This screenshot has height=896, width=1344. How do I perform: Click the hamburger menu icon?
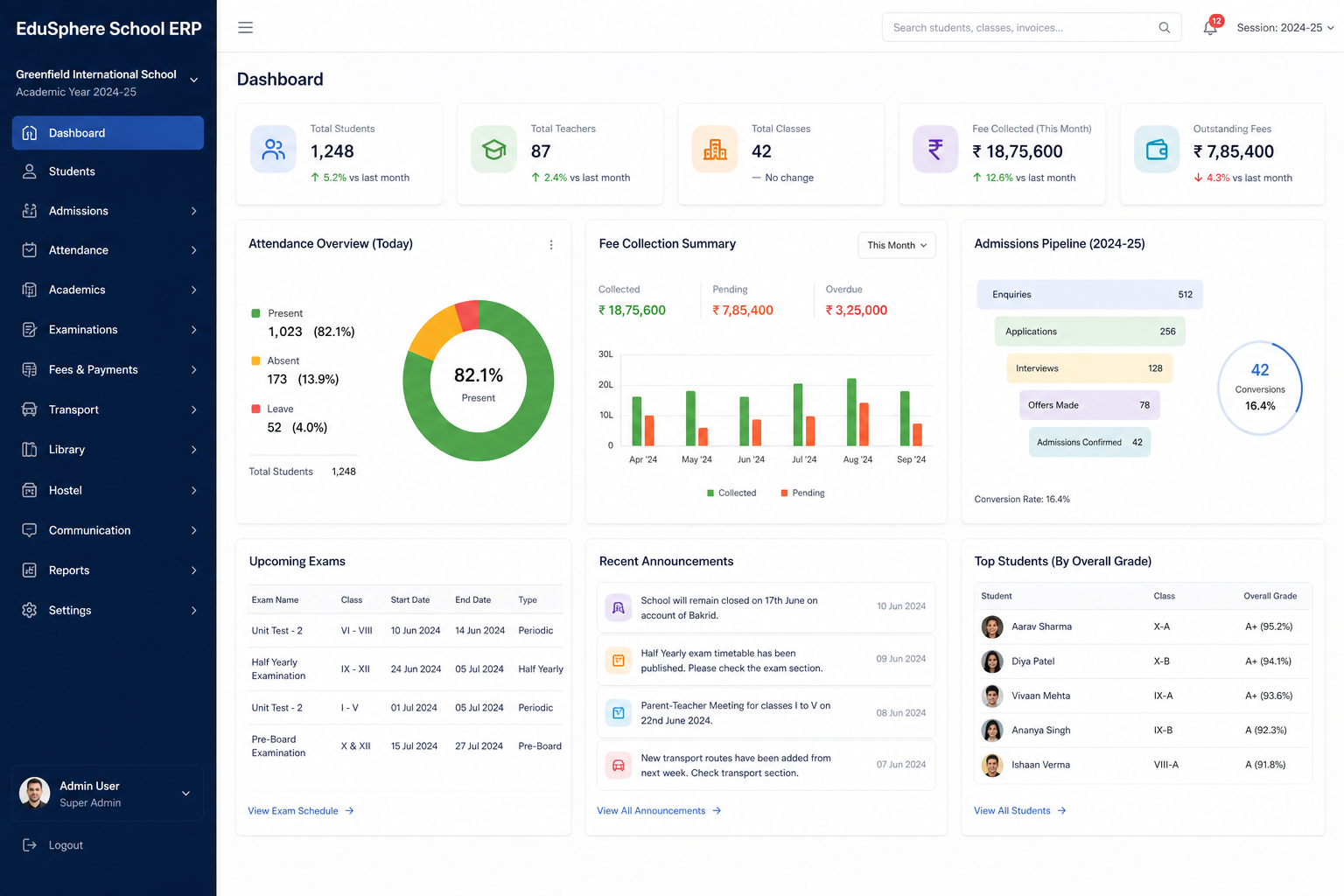click(x=246, y=28)
